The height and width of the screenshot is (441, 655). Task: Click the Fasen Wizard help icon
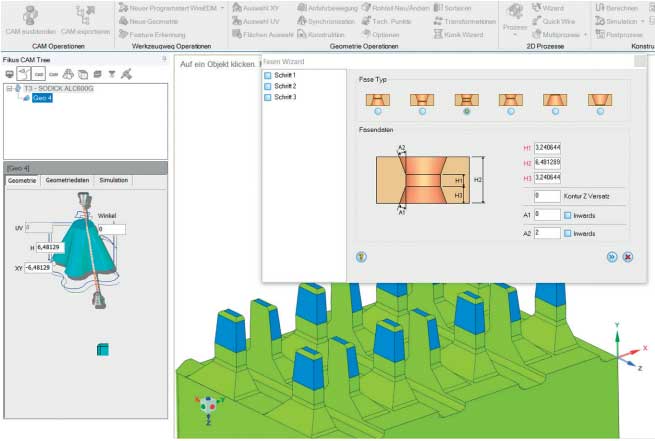[360, 256]
